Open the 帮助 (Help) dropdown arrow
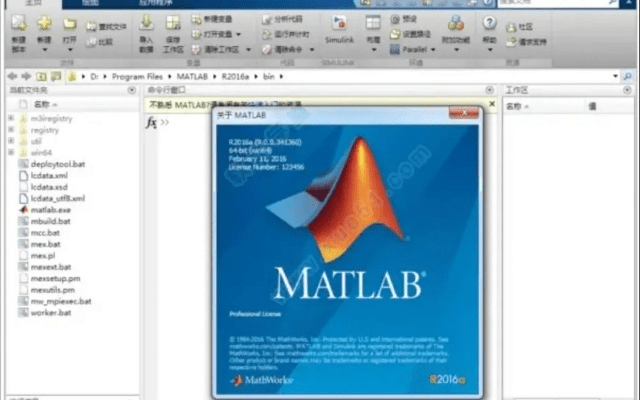 490,50
